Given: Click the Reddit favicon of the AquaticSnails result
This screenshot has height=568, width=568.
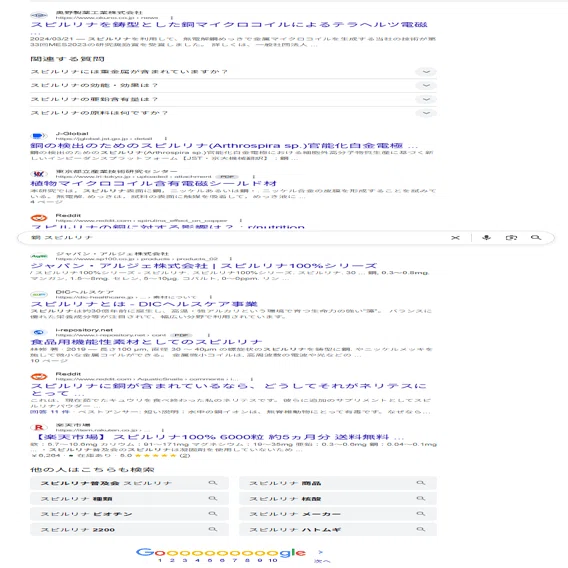Looking at the screenshot, I should click(39, 376).
